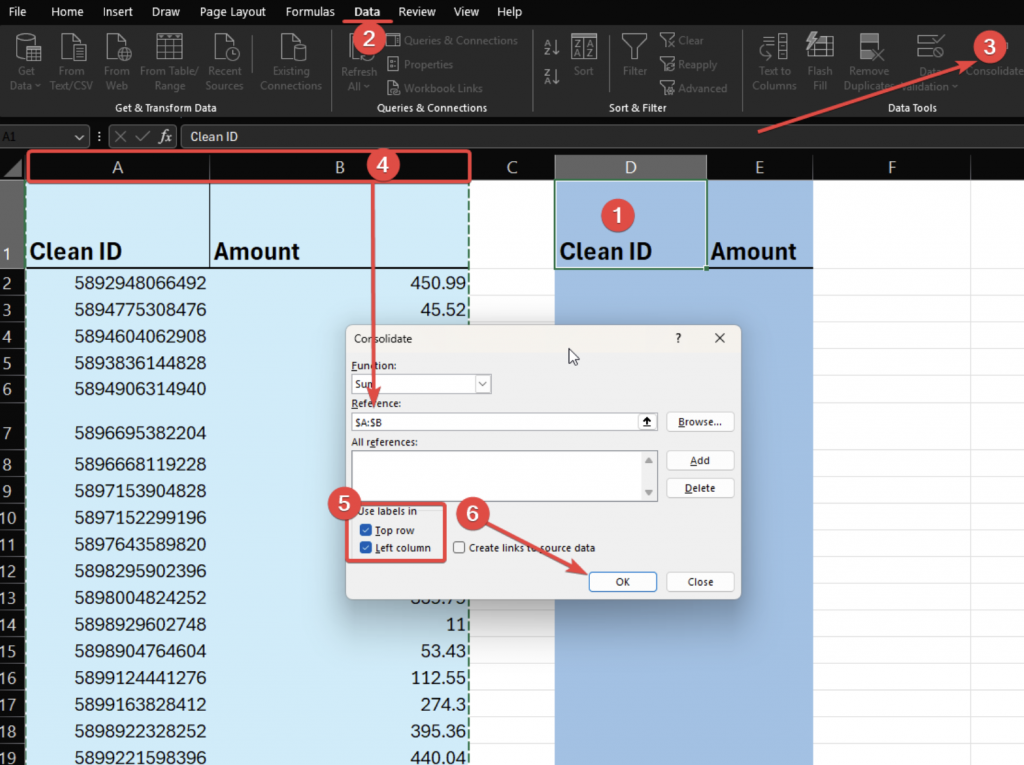Click the Remove Duplicates icon

pyautogui.click(x=869, y=47)
